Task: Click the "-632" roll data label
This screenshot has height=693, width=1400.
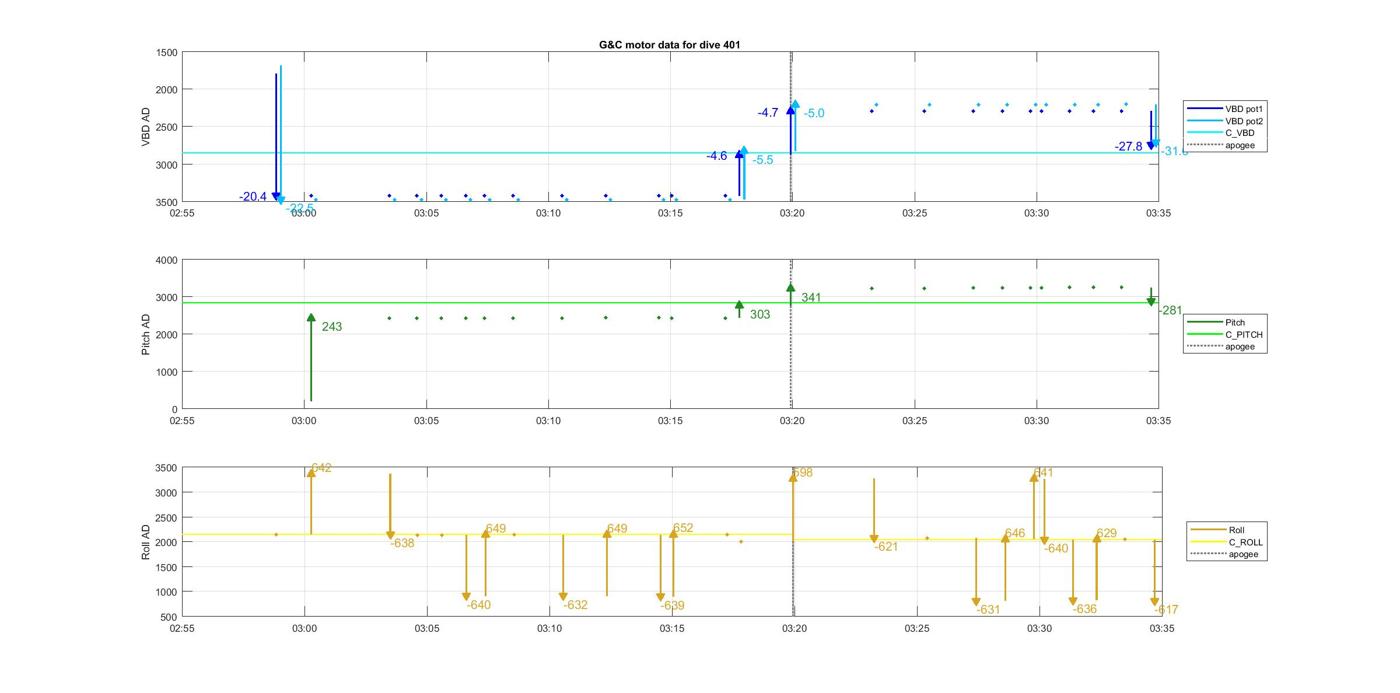Action: click(x=576, y=606)
